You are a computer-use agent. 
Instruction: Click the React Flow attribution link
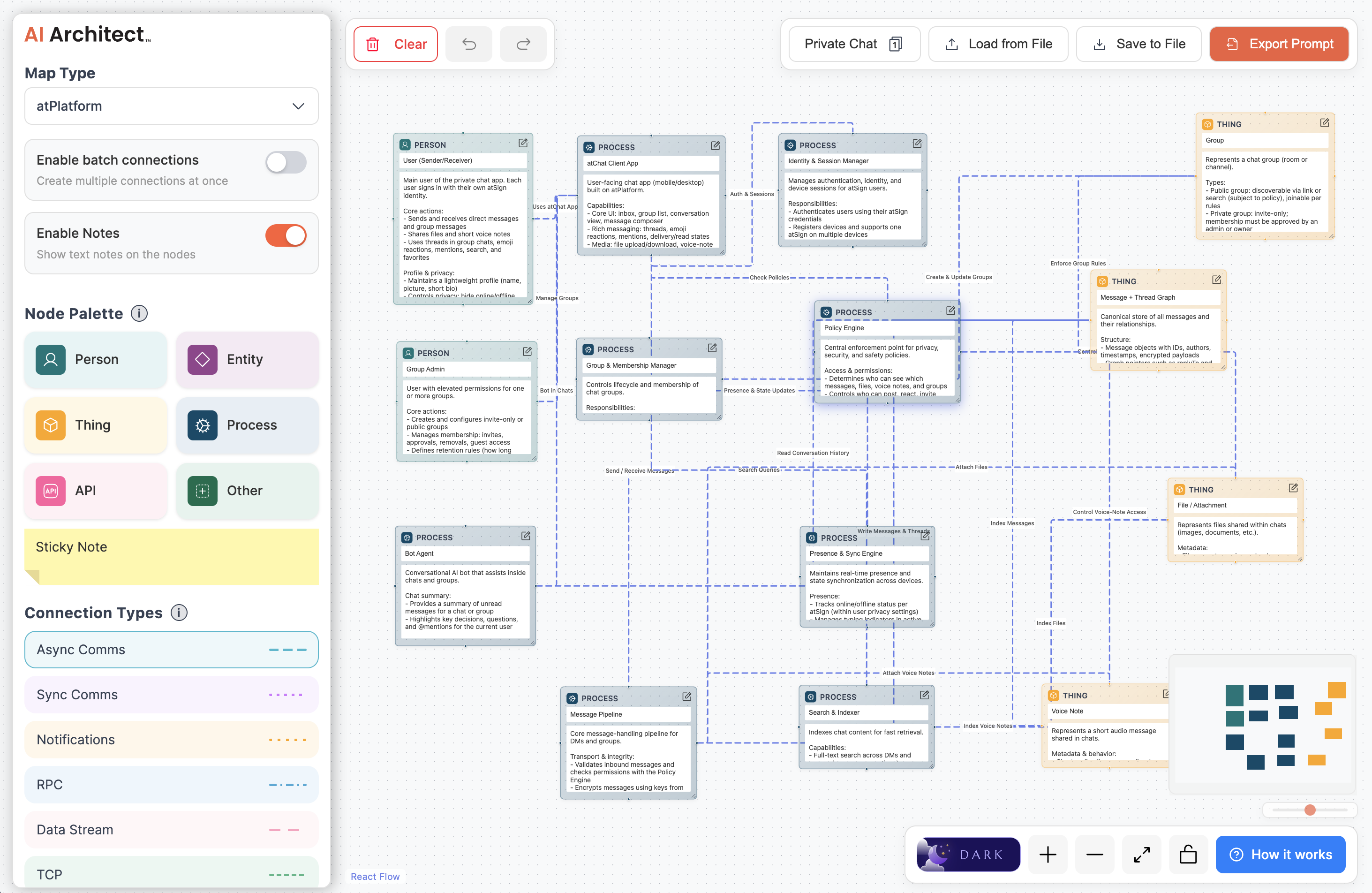click(375, 876)
